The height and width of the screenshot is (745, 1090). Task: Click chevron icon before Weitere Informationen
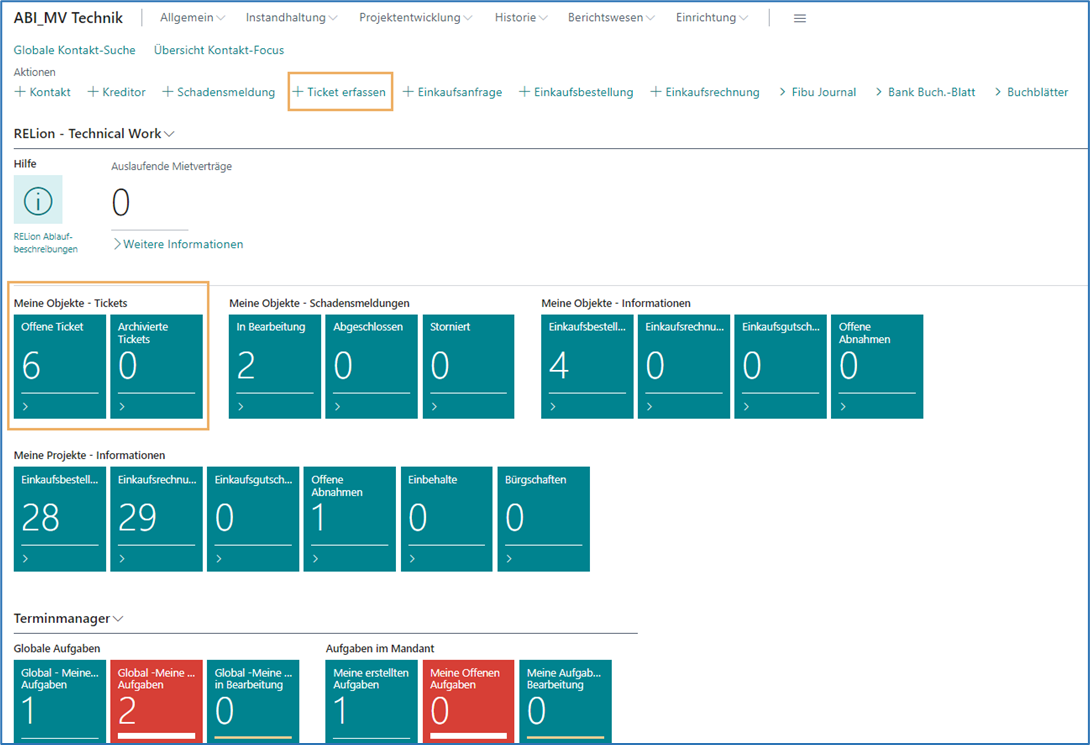coord(117,244)
